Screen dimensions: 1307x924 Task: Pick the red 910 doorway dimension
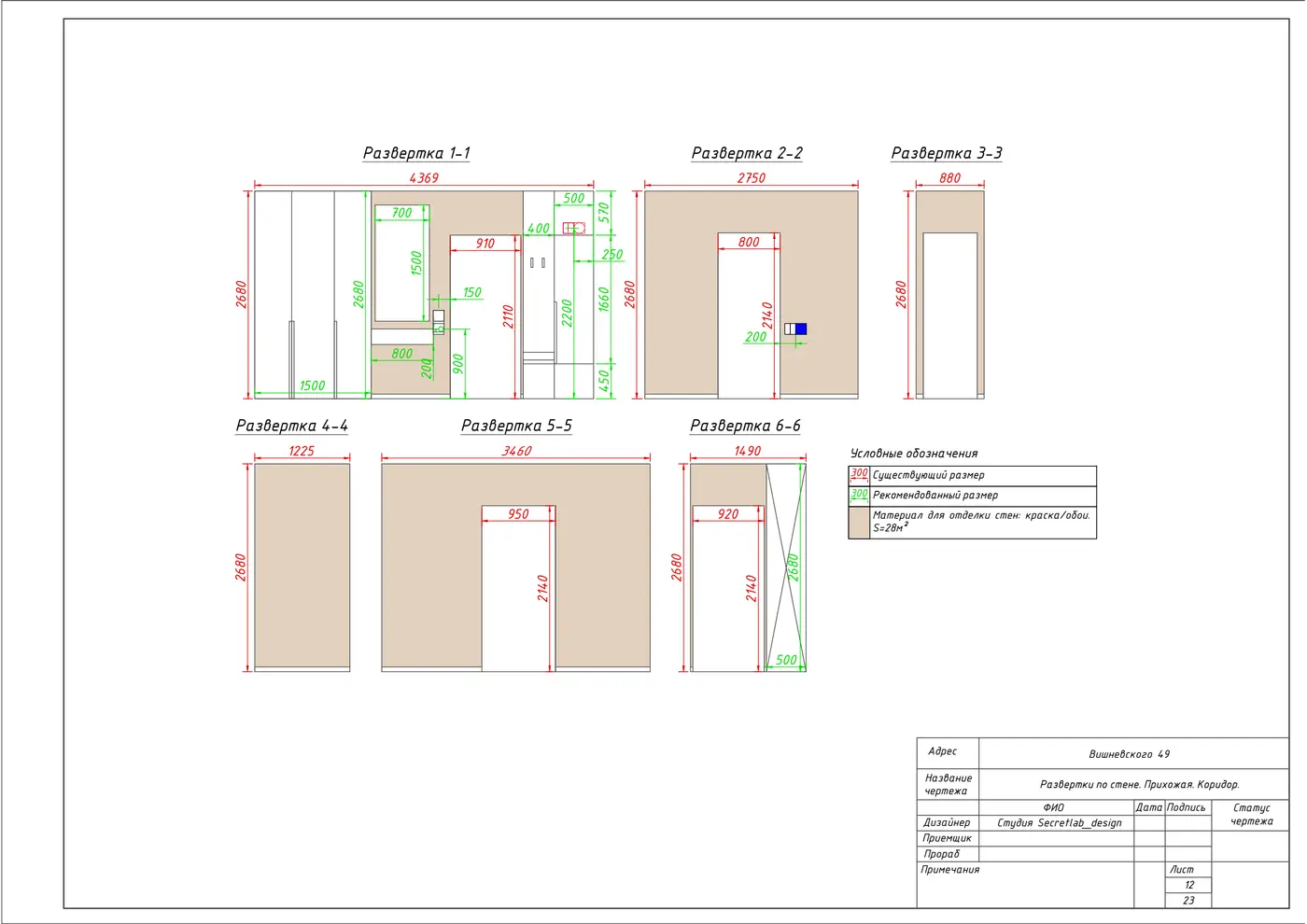[x=485, y=244]
